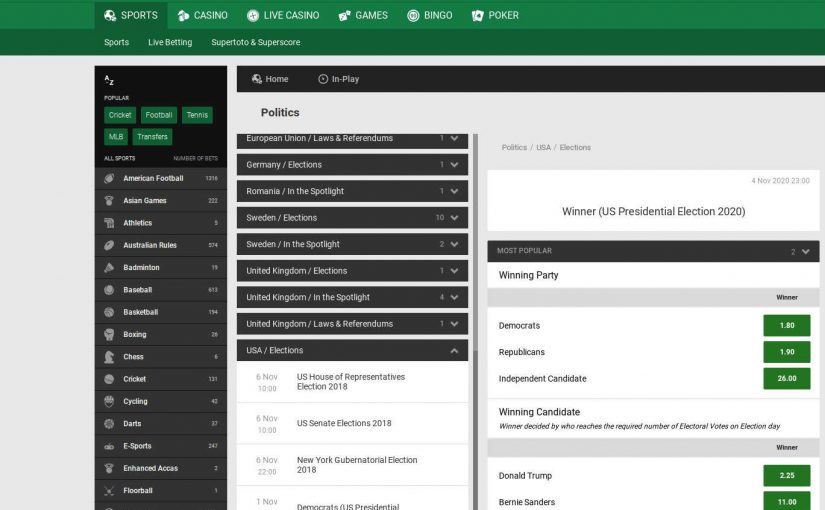Viewport: 825px width, 510px height.
Task: Bet on Democrats at 1.80 odds
Action: [786, 326]
